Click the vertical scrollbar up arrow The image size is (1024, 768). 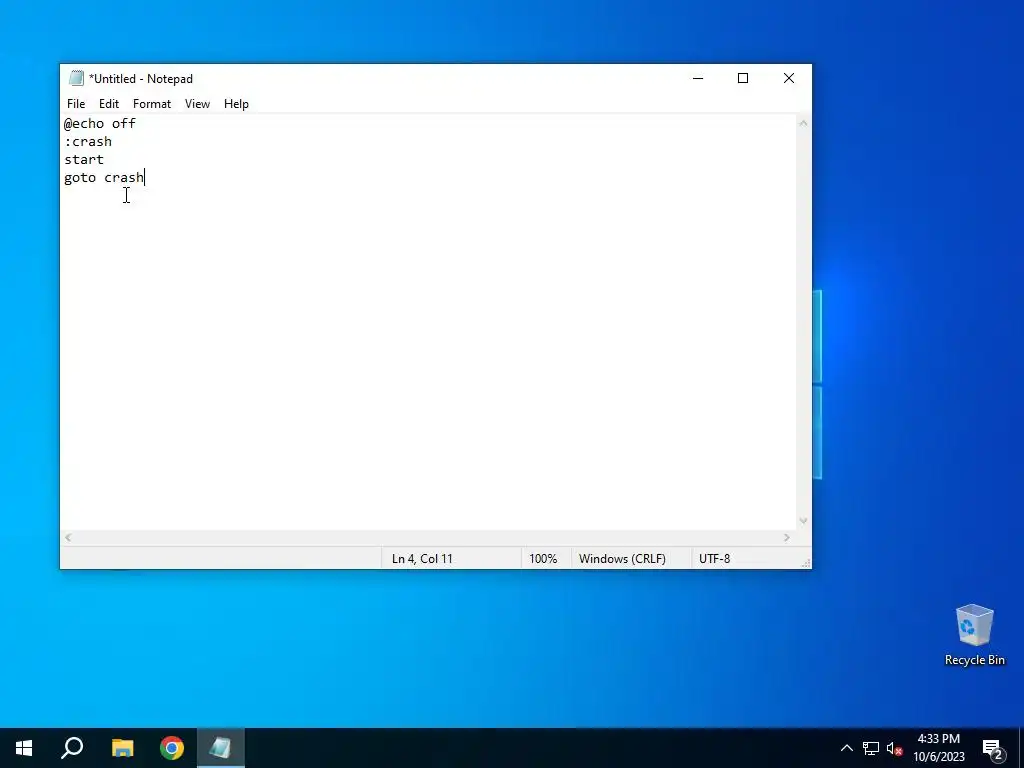pyautogui.click(x=803, y=123)
